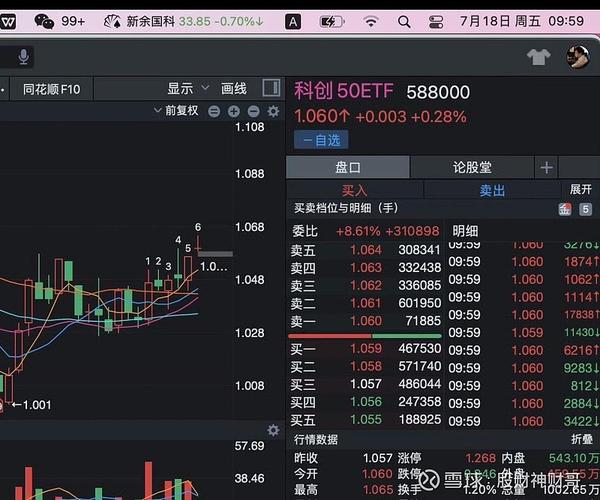The height and width of the screenshot is (500, 600).
Task: Open the user profile avatar
Action: point(578,57)
